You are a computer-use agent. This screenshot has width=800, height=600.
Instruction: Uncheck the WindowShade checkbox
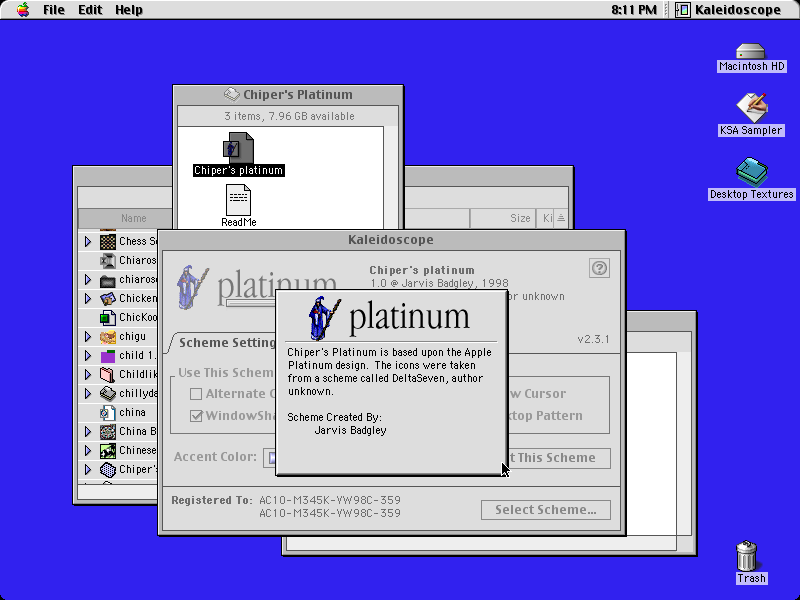(x=196, y=416)
